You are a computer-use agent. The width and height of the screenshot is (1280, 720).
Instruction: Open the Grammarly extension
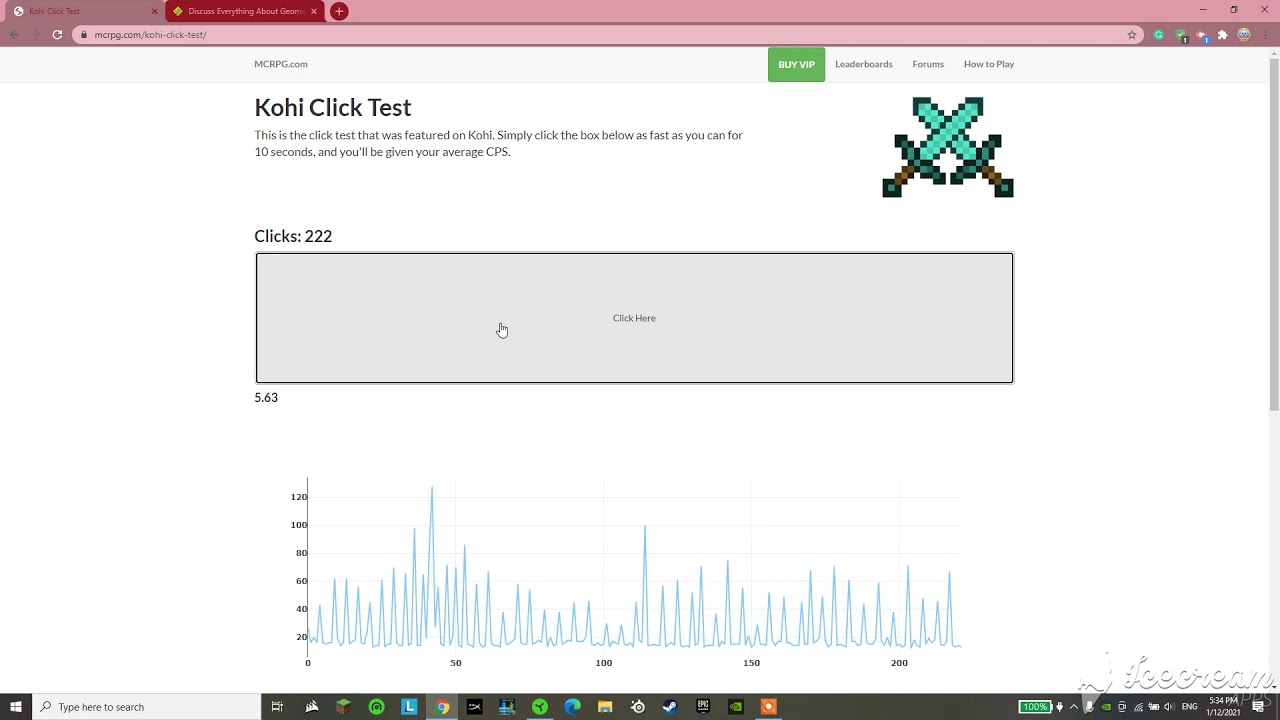1159,34
